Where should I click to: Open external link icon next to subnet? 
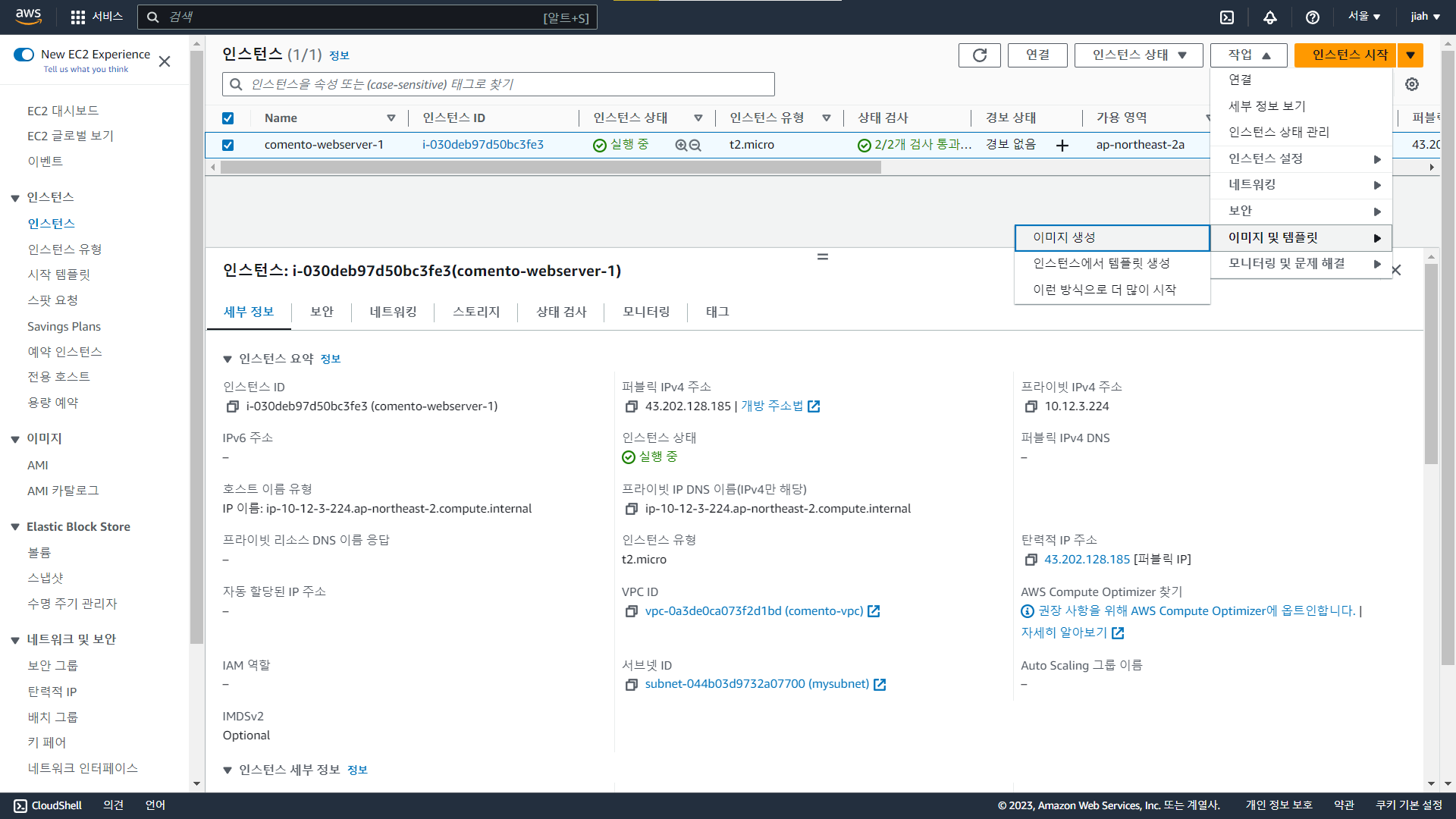click(x=880, y=685)
